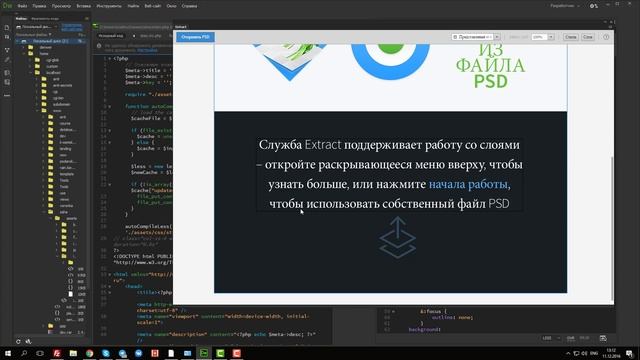Open File Explorer from the taskbar
This screenshot has width=640, height=360.
(x=73, y=353)
